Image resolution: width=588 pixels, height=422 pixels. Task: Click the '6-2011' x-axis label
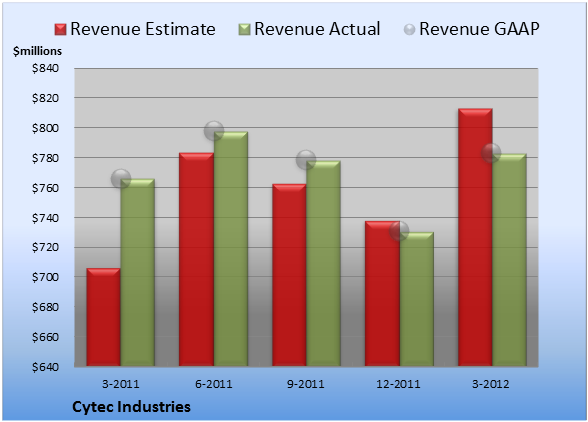[x=214, y=384]
